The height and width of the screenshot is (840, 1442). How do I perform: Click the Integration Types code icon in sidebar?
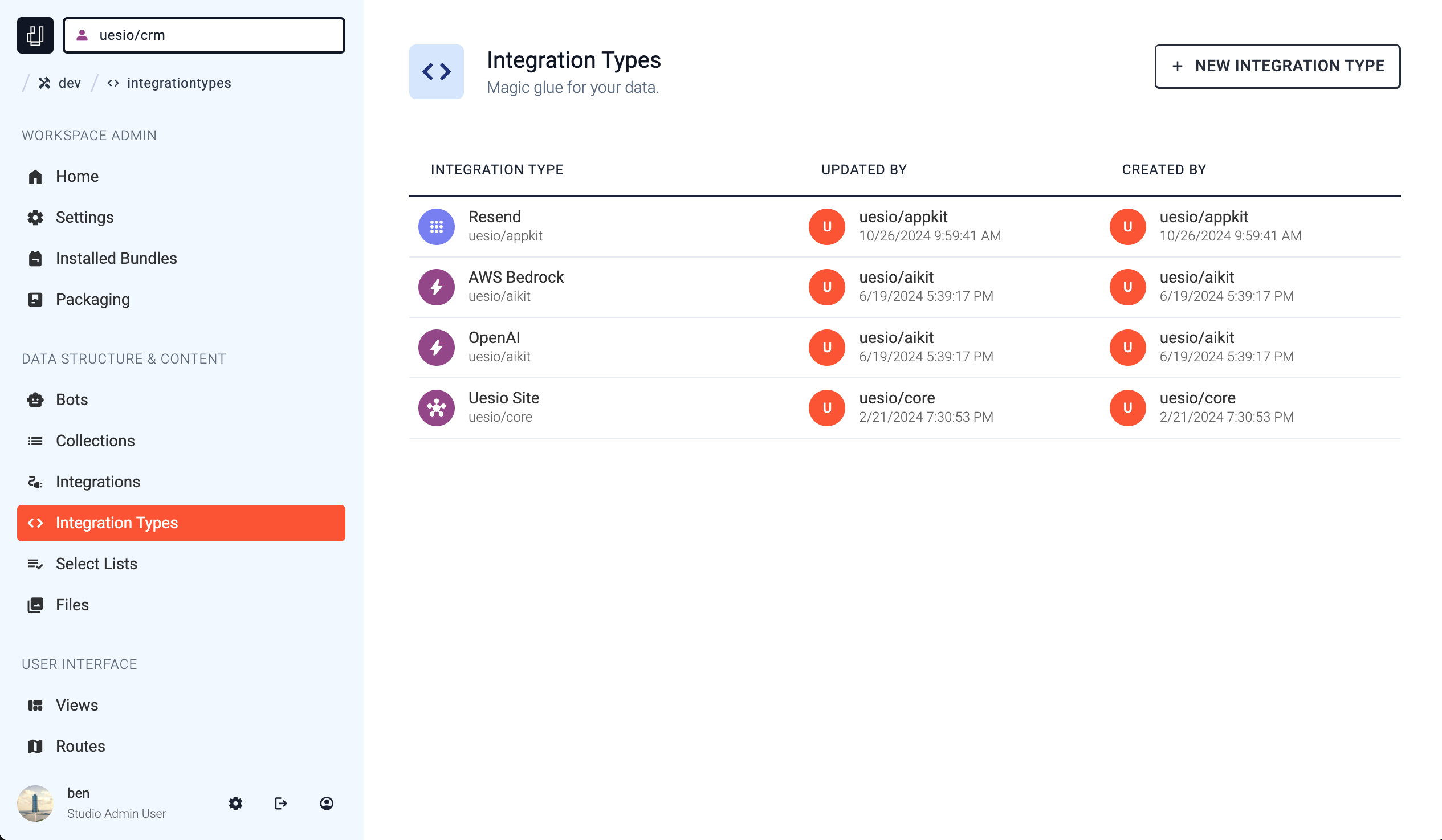click(35, 523)
